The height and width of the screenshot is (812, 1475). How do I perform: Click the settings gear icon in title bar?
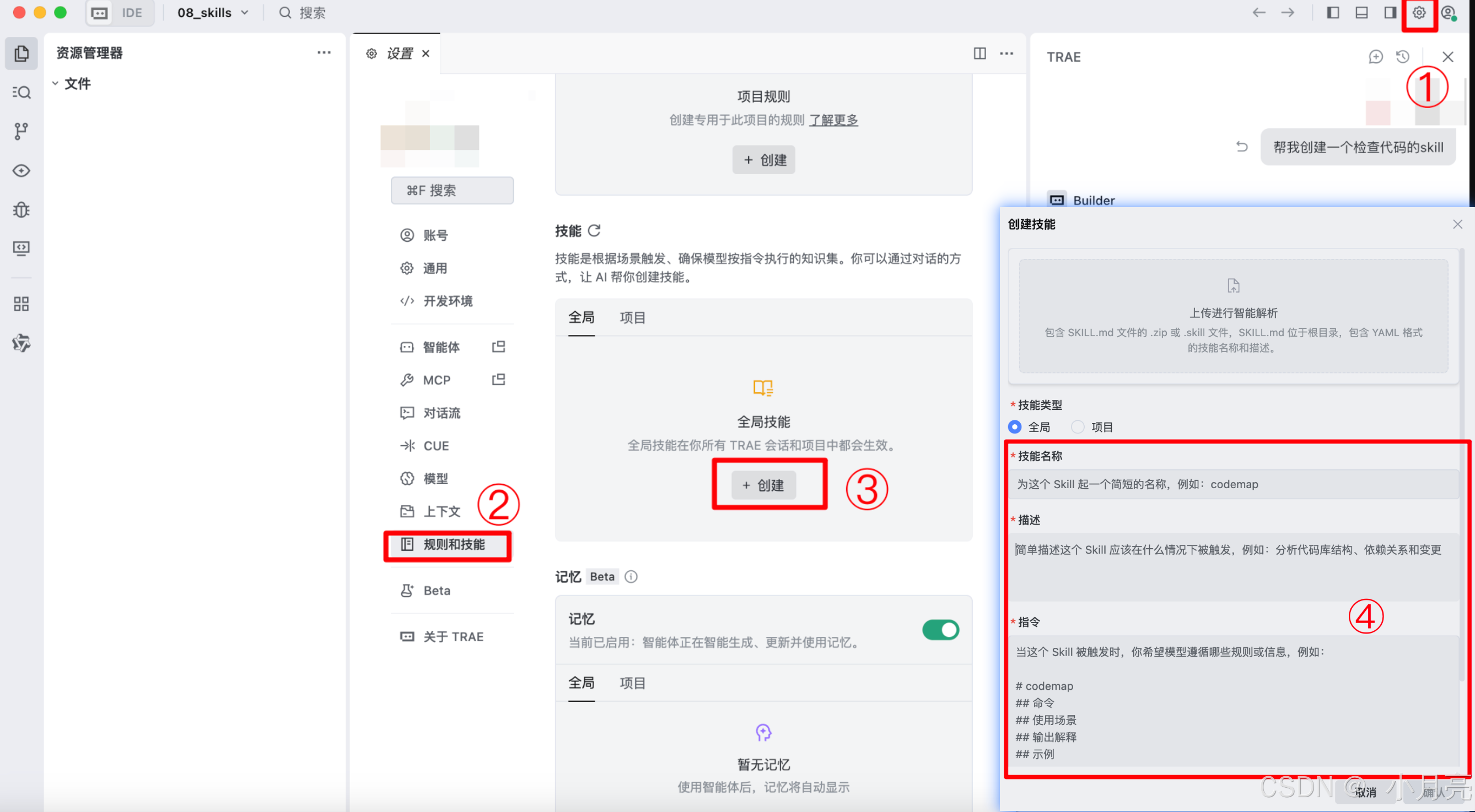click(x=1419, y=13)
